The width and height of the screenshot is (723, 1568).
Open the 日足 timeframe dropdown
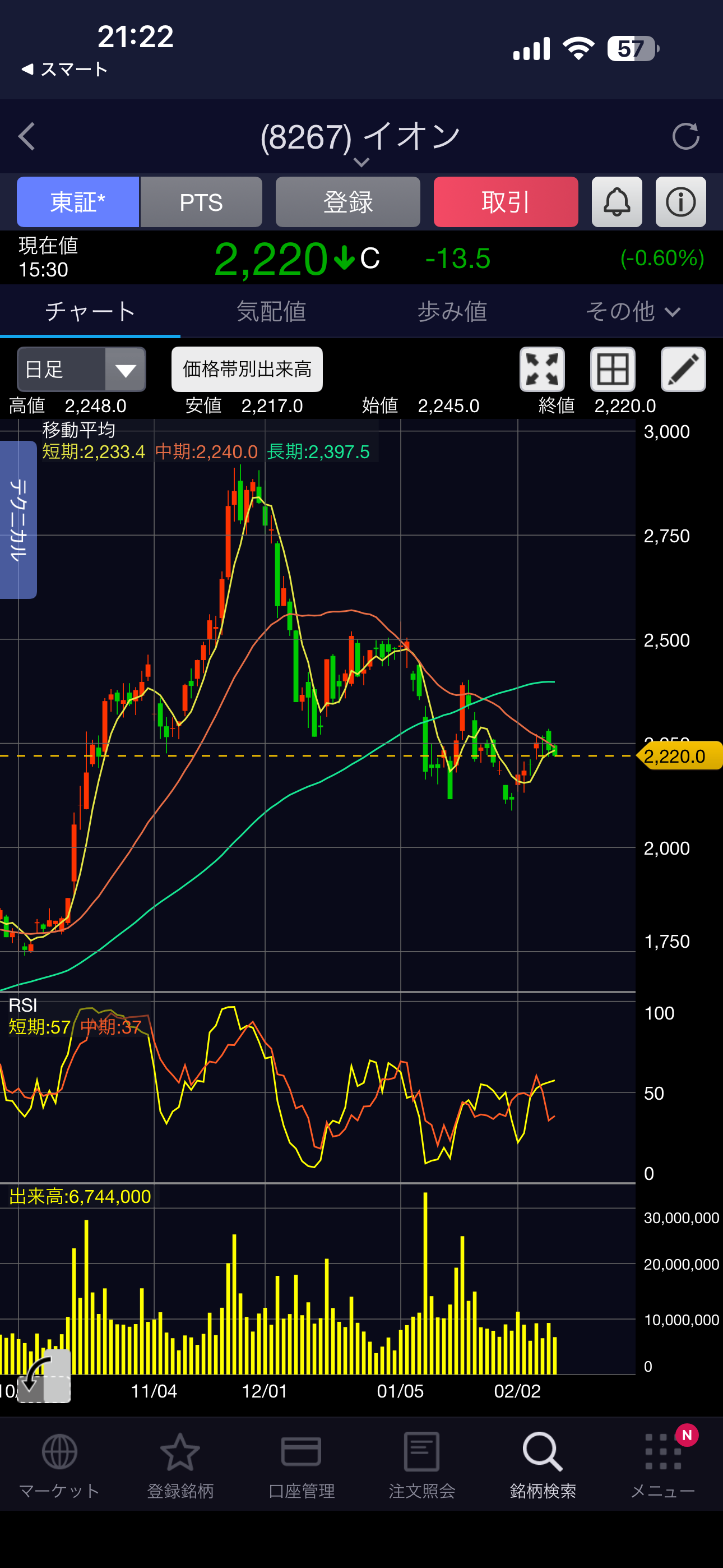82,370
